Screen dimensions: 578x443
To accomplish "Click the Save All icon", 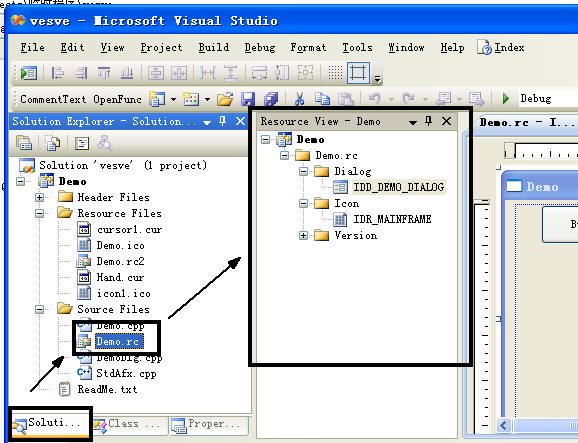I will (x=271, y=99).
